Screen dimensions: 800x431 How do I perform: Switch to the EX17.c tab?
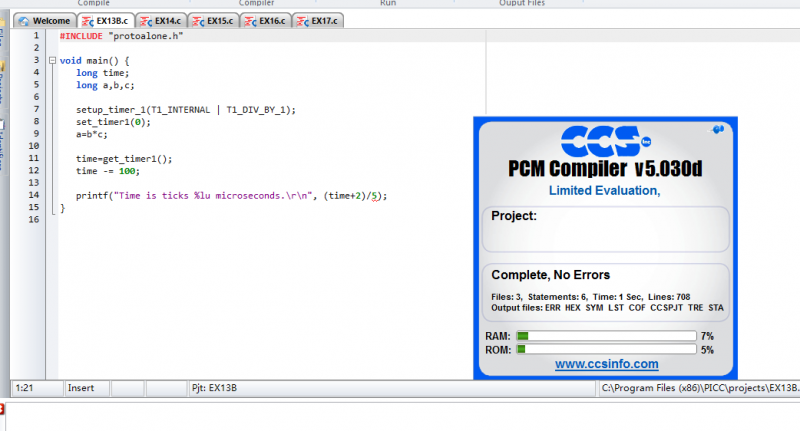[318, 21]
